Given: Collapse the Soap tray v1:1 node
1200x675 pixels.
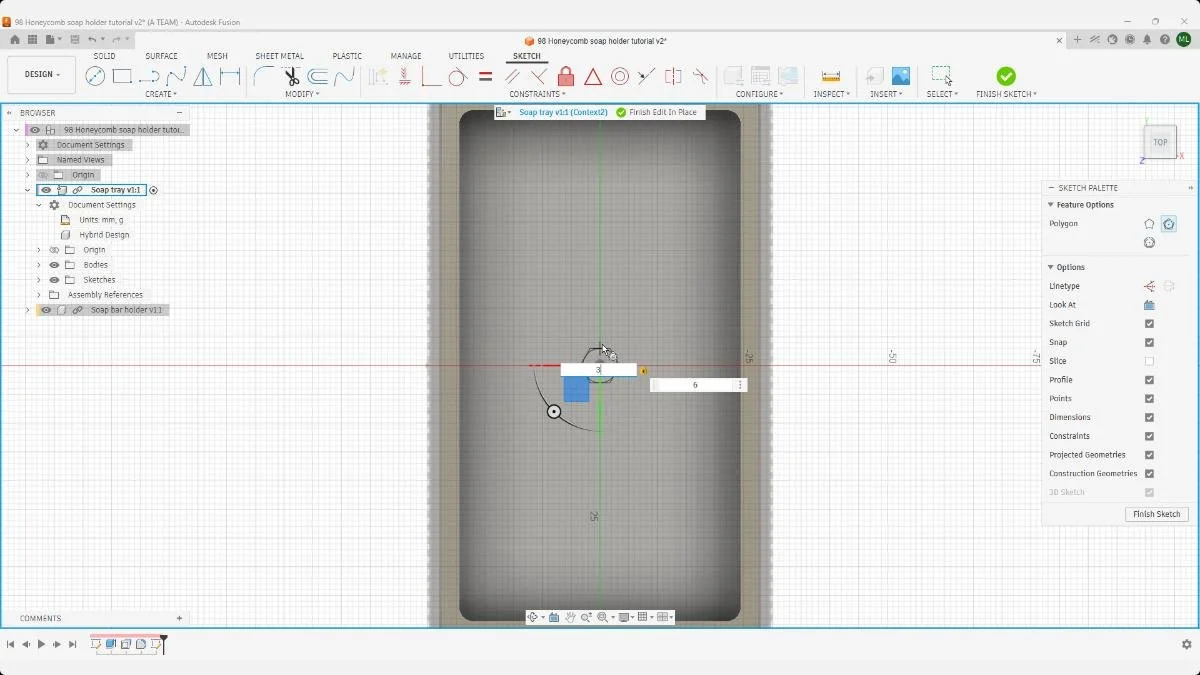Looking at the screenshot, I should tap(28, 190).
